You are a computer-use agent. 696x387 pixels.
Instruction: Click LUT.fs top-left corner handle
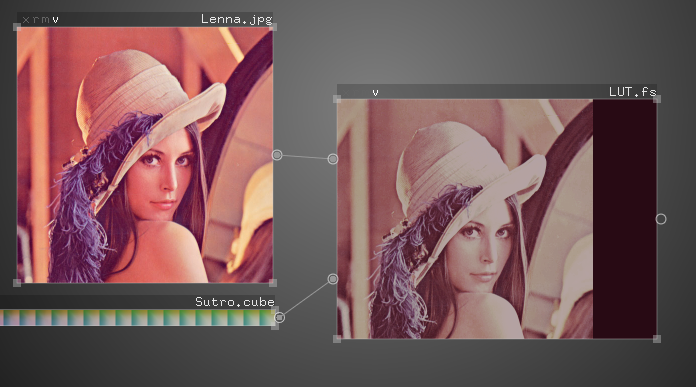[x=337, y=99]
